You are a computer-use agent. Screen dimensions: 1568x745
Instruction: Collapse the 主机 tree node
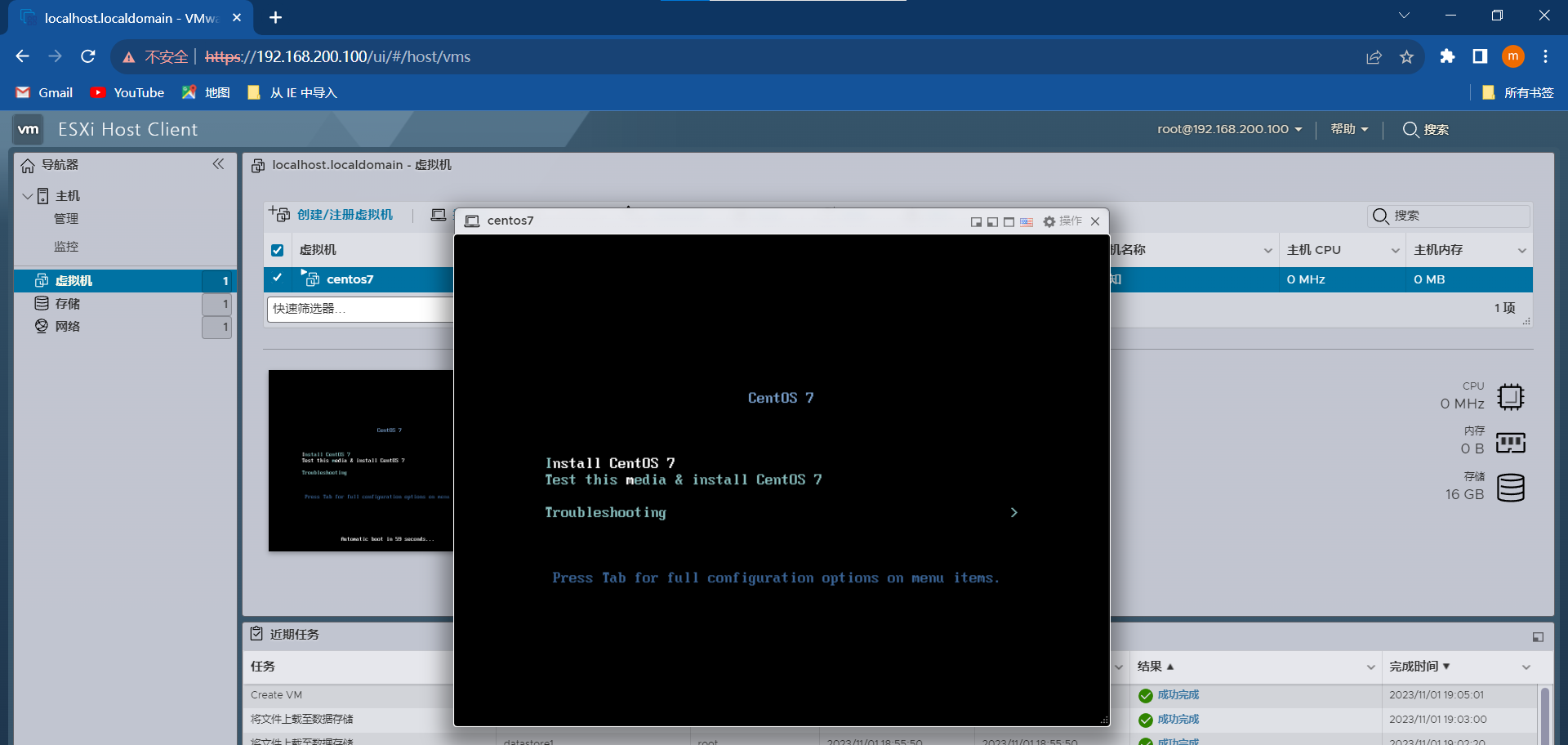28,196
